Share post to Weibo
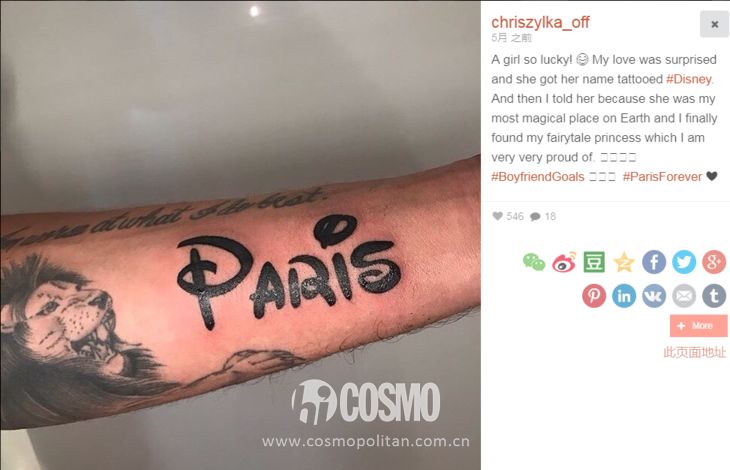The width and height of the screenshot is (730, 470). pos(564,262)
